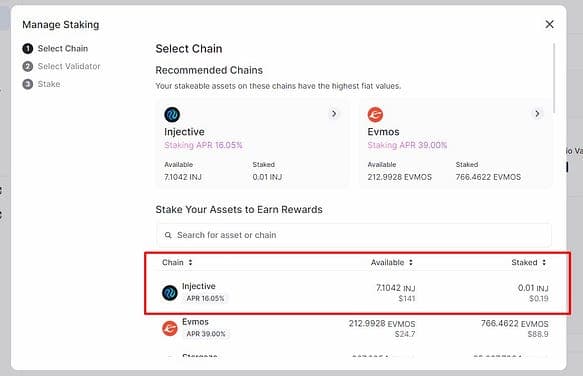Image resolution: width=583 pixels, height=376 pixels.
Task: Click the Injective logo in recommended card
Action: point(172,115)
